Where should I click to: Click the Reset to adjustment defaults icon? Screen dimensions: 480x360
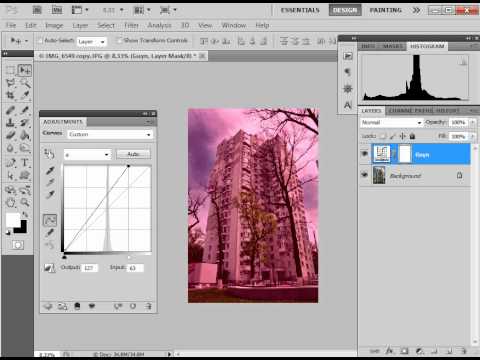pyautogui.click(x=133, y=306)
